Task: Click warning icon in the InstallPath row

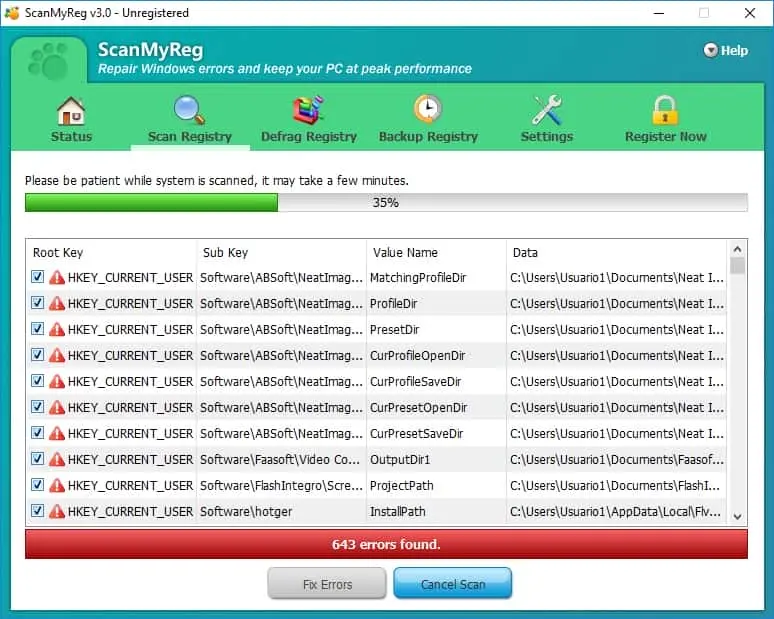Action: (57, 511)
